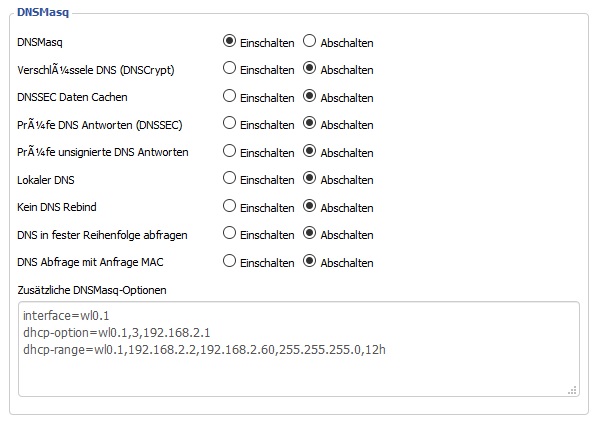This screenshot has width=600, height=425.
Task: Enable Kein DNS Rebind
Action: [x=229, y=207]
